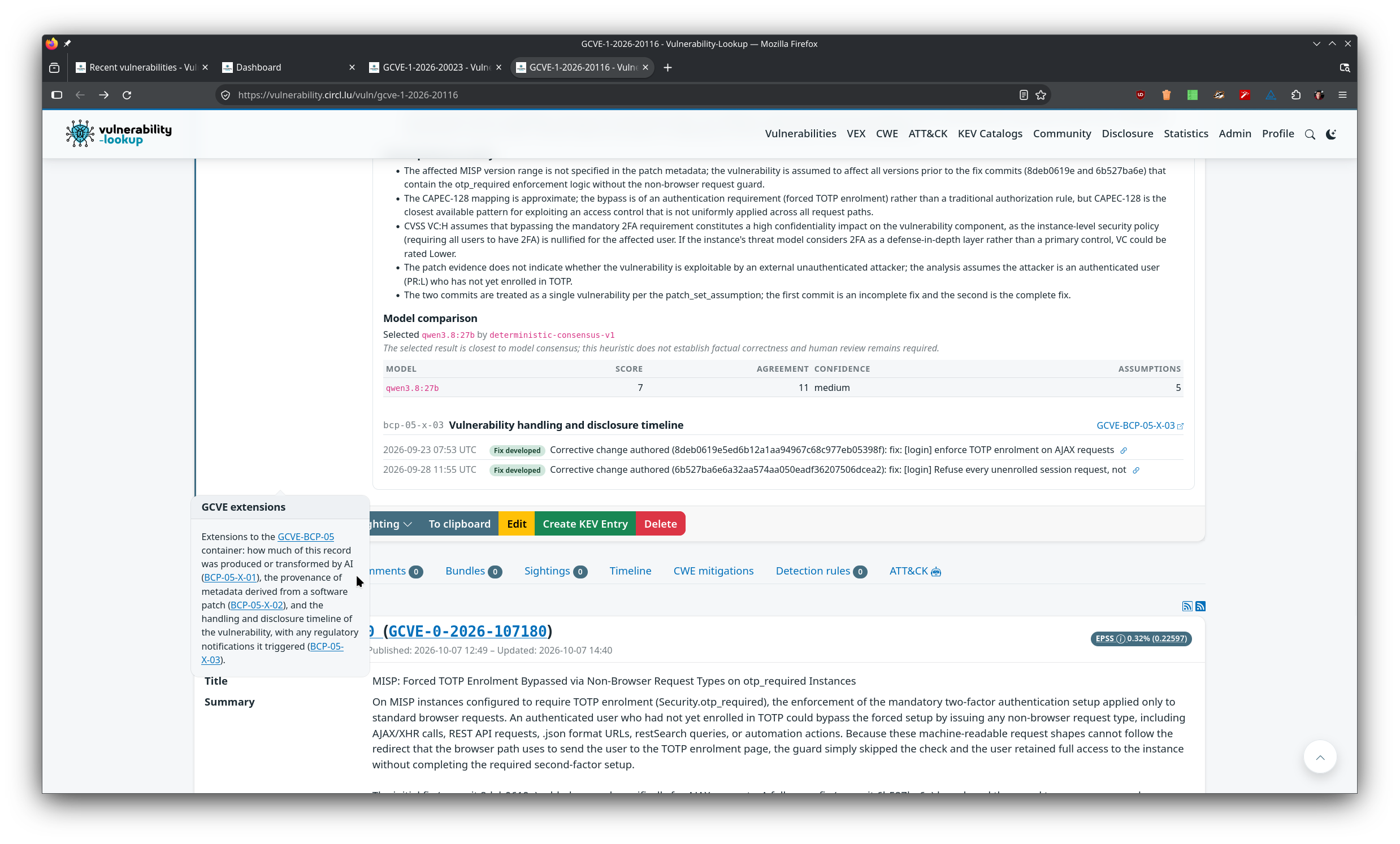Open the second RSS/Atom feed icon

(x=1200, y=606)
